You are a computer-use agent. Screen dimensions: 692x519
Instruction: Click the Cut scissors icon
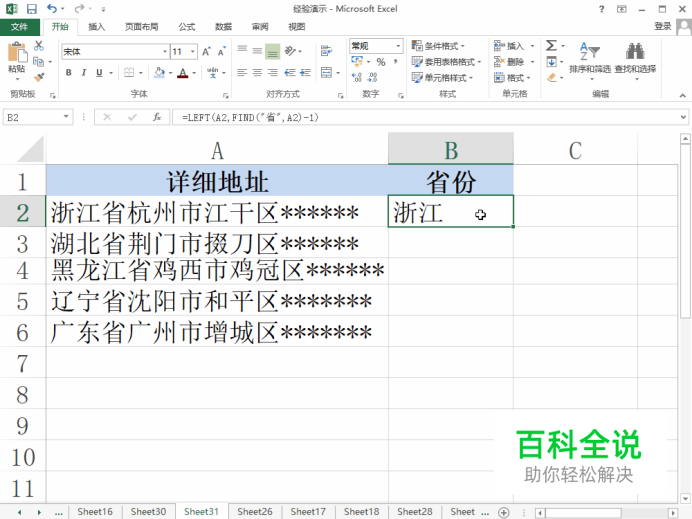(x=39, y=45)
